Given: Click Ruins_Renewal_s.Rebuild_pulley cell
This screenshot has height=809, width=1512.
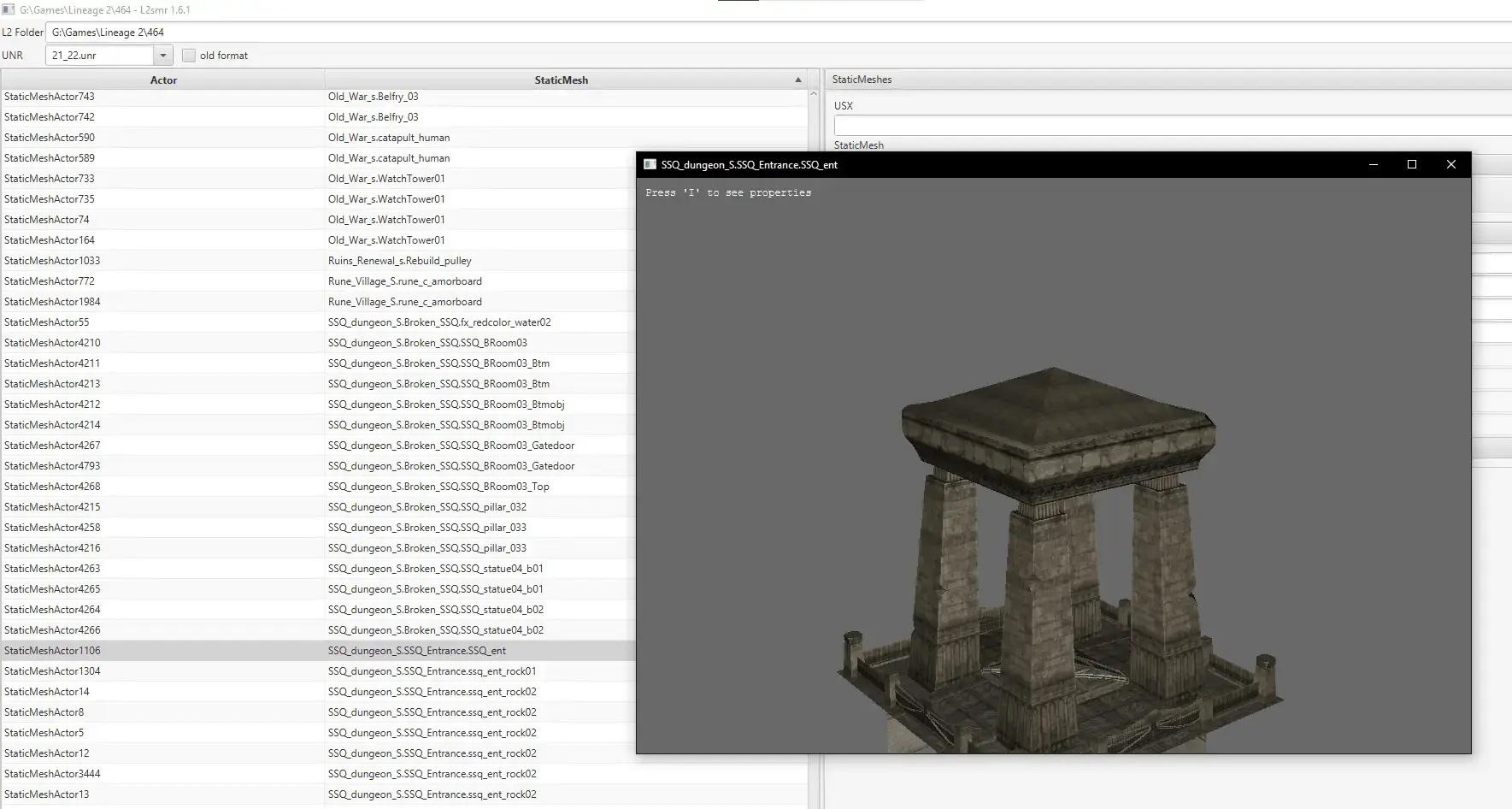Looking at the screenshot, I should pyautogui.click(x=400, y=261).
